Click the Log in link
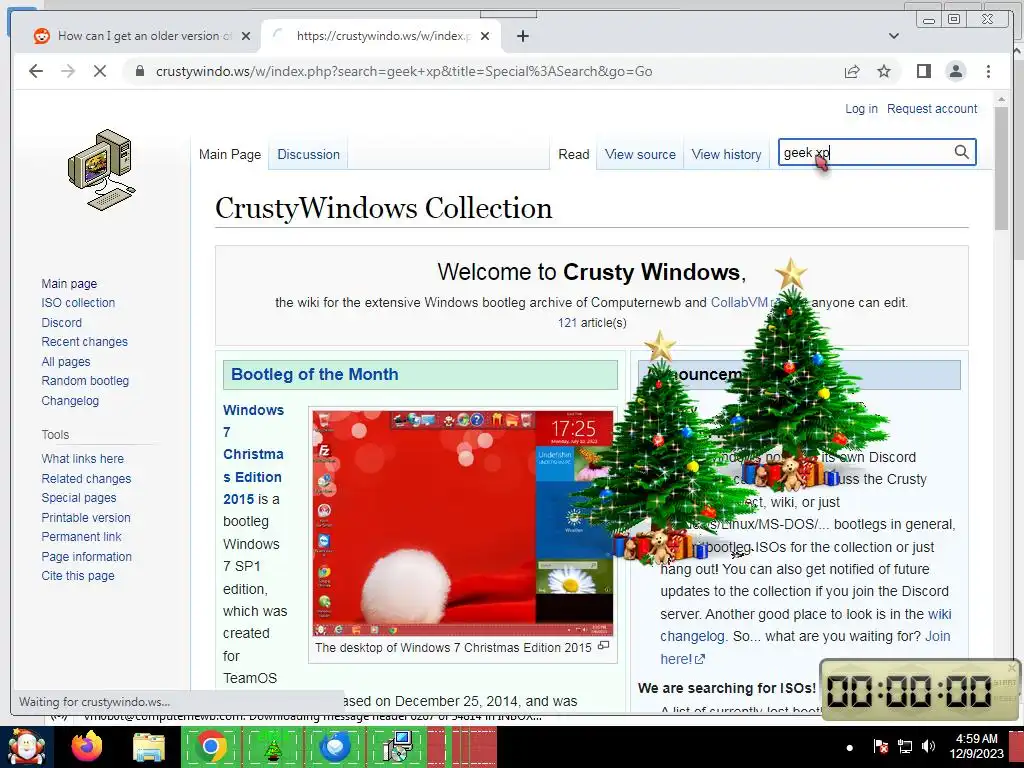 coord(861,108)
